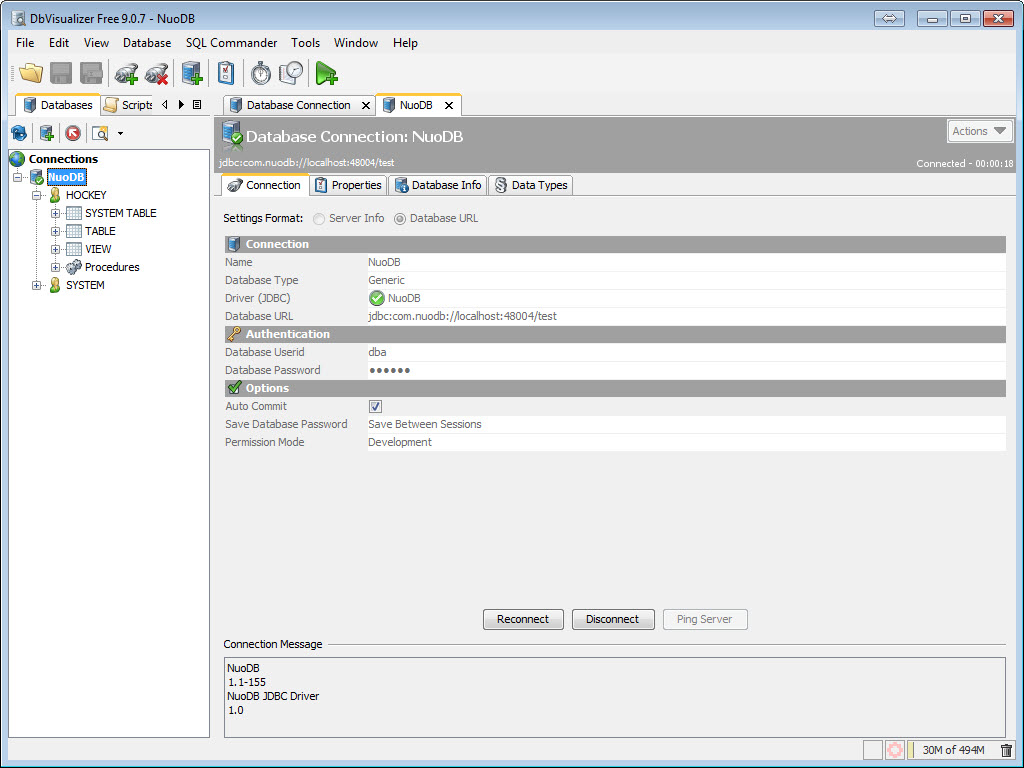Toggle the Auto Commit checkbox

pyautogui.click(x=376, y=407)
